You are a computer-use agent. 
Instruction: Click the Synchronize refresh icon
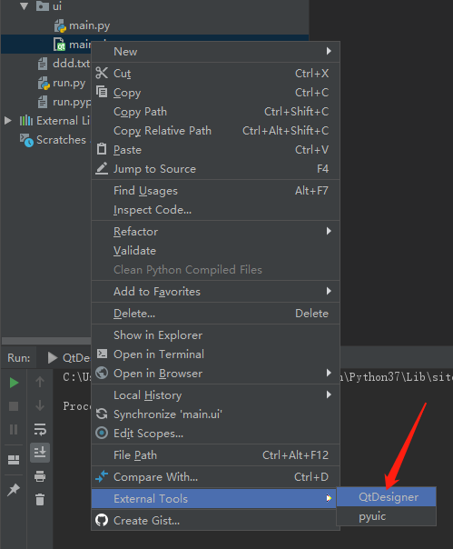[x=102, y=414]
